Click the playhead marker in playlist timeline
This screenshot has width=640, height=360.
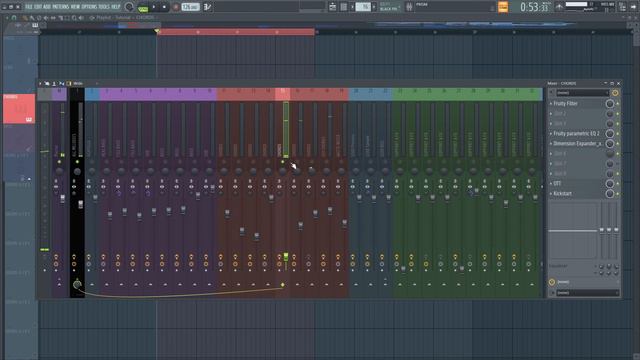click(x=156, y=31)
